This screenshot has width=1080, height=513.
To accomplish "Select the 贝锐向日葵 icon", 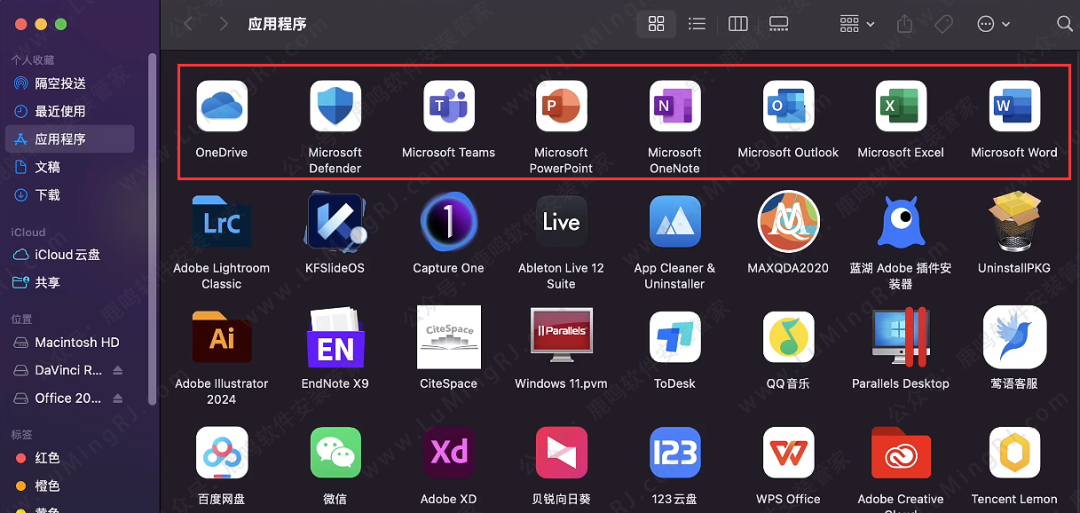I will point(561,452).
